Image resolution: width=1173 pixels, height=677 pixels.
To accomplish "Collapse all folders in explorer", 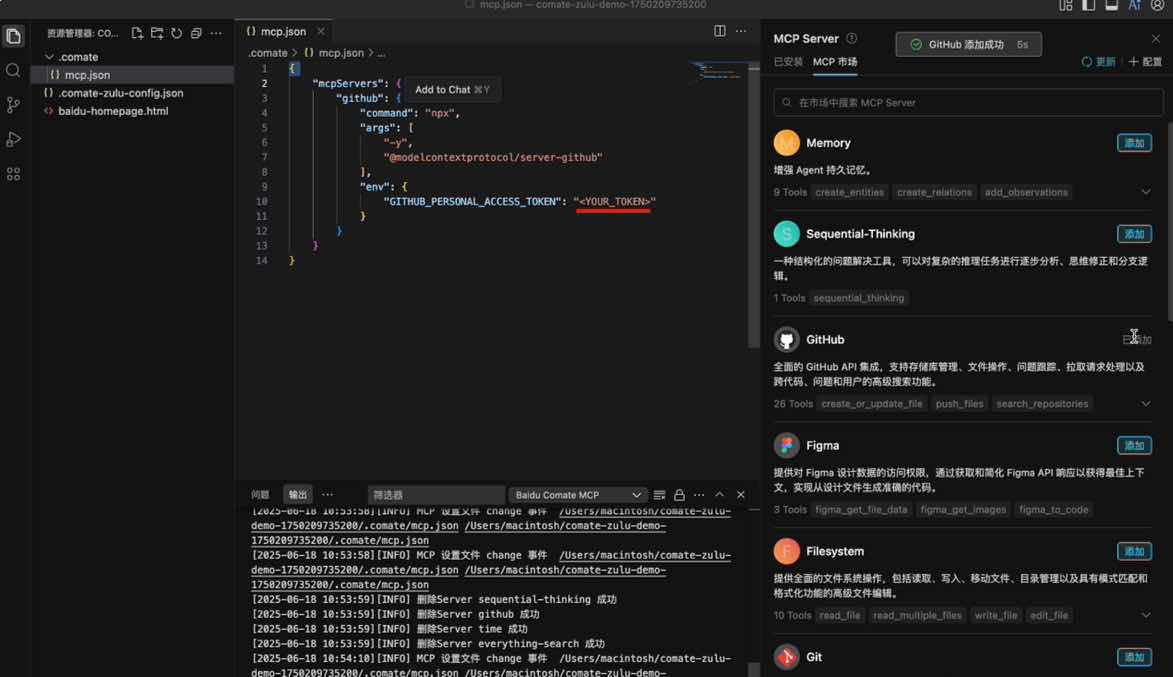I will 196,33.
